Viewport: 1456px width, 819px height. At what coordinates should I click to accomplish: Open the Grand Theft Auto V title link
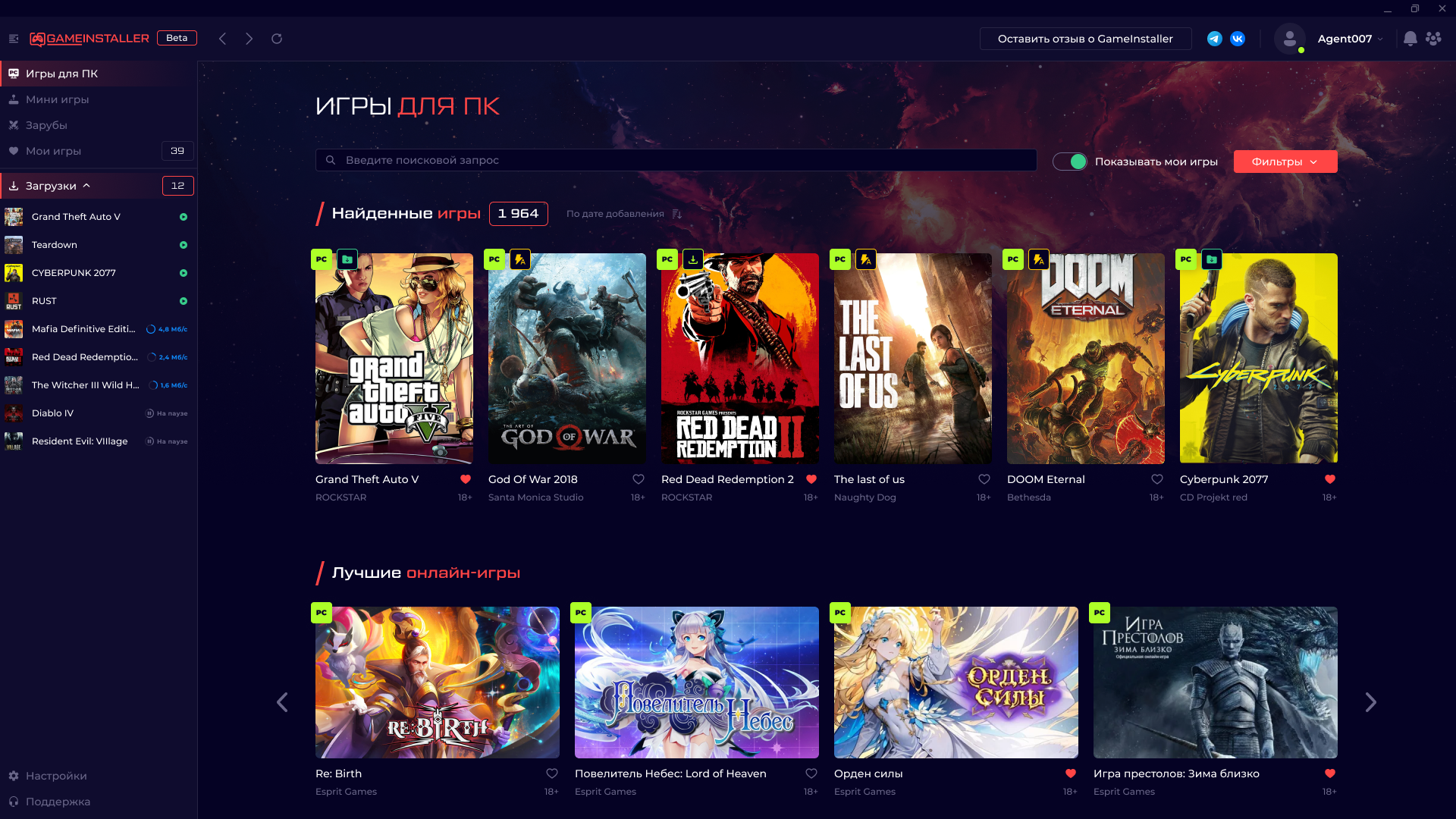[367, 479]
